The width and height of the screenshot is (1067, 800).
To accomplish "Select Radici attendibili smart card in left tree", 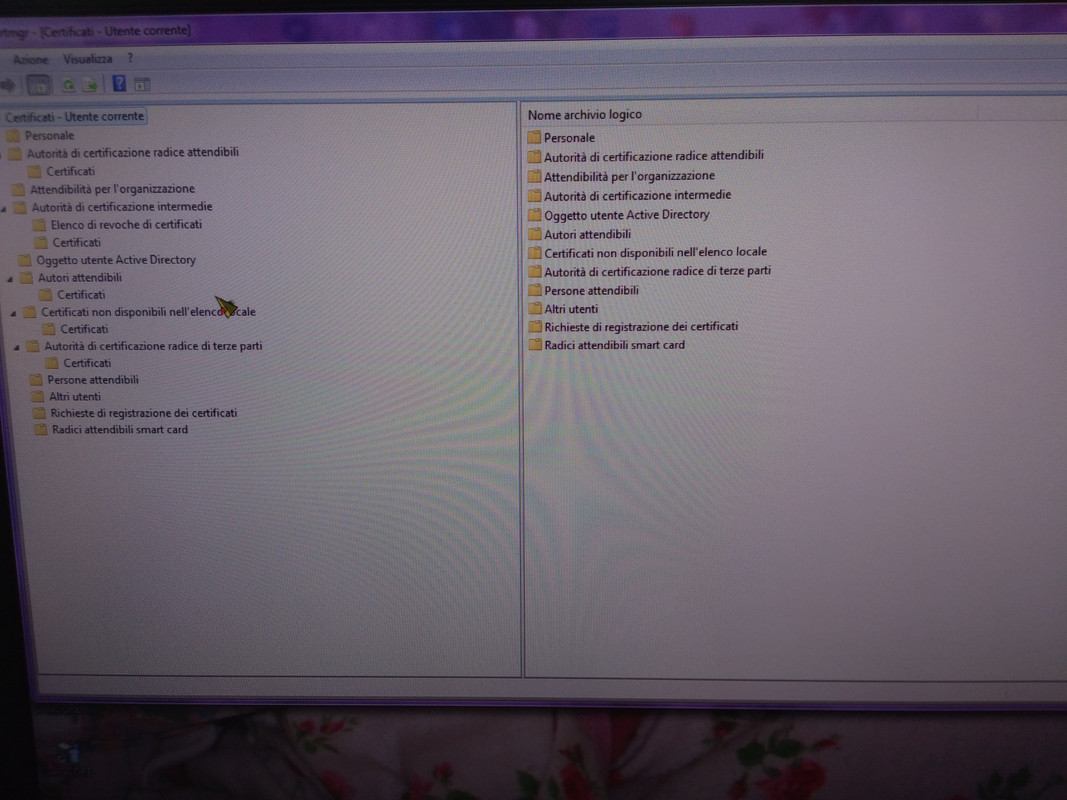I will point(120,430).
